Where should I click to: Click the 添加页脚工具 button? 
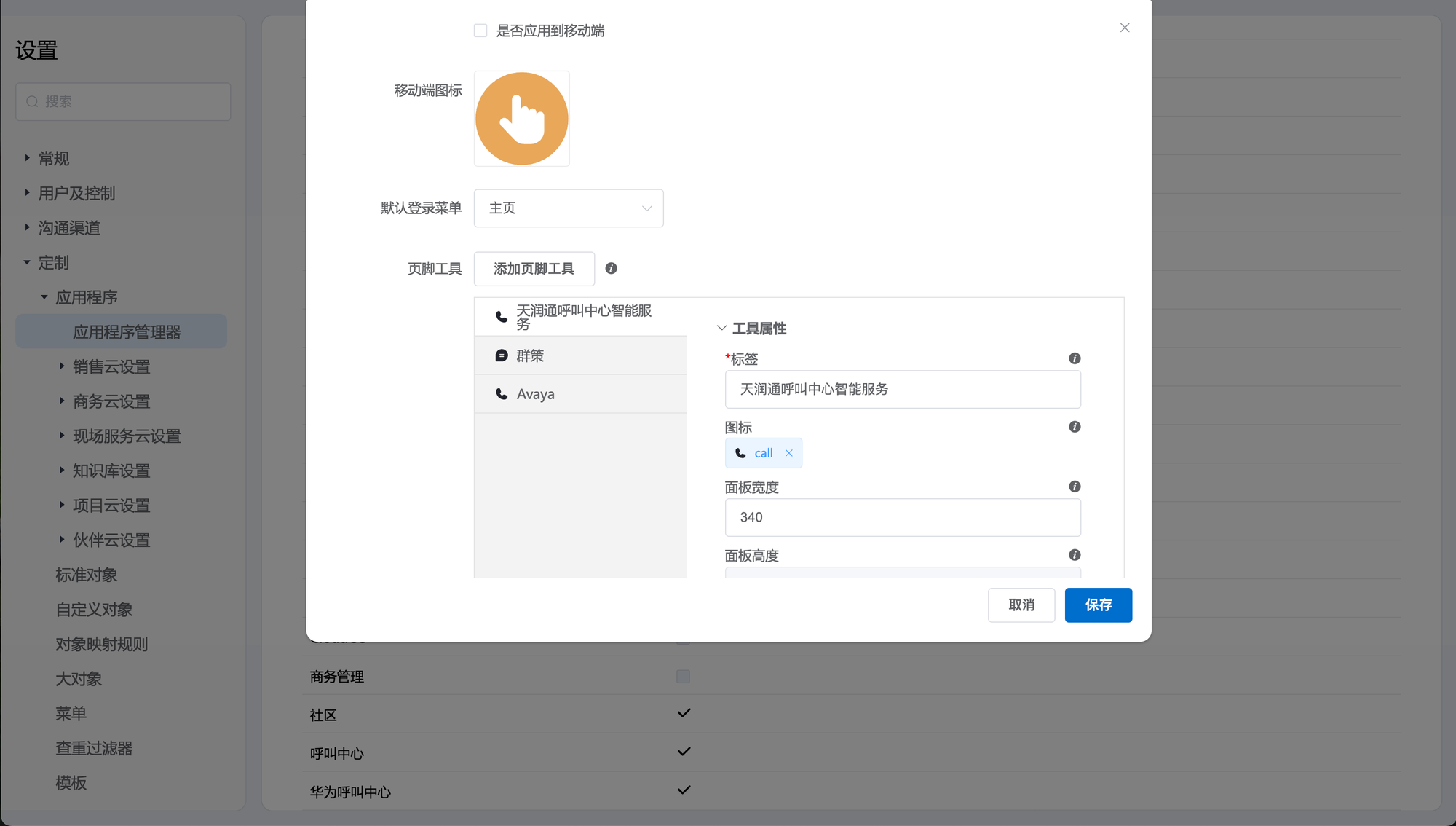534,269
